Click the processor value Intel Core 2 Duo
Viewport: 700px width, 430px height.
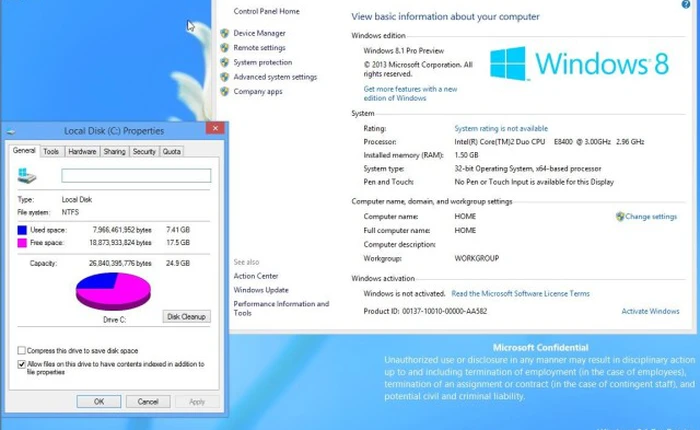[x=549, y=142]
